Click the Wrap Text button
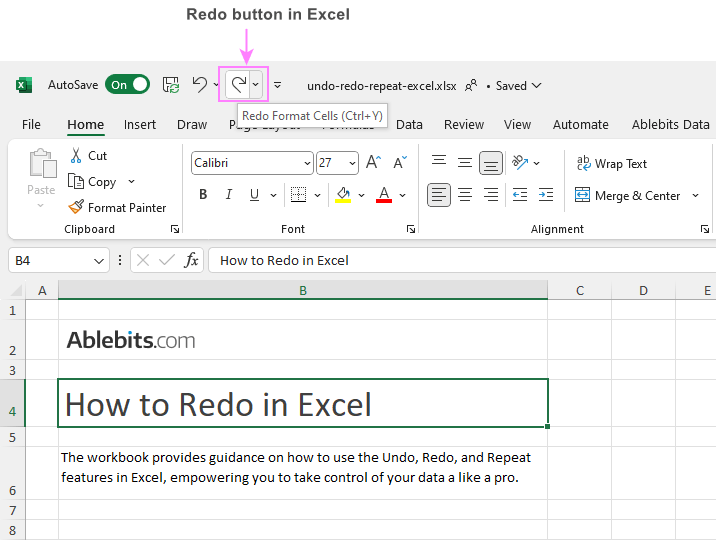Image resolution: width=716 pixels, height=540 pixels. pos(611,164)
